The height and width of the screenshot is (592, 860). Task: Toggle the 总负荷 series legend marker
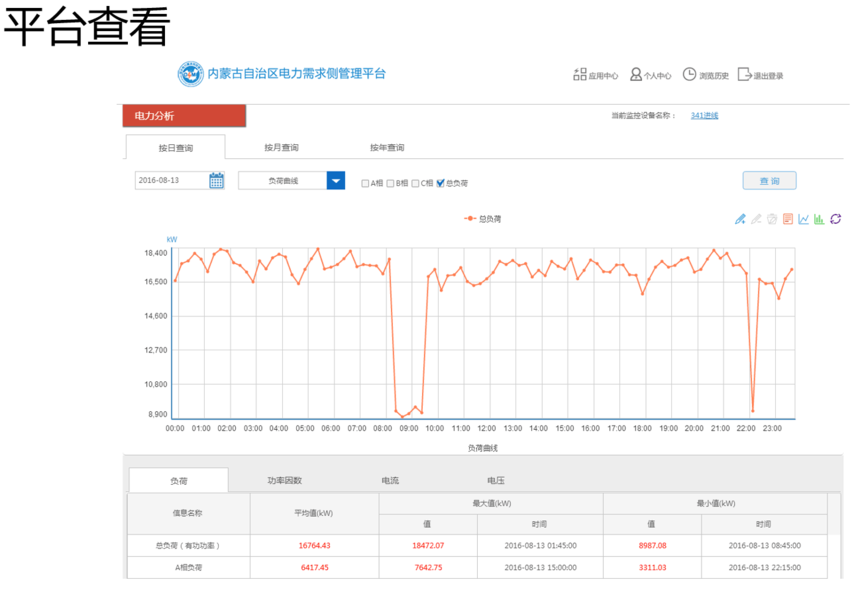470,218
